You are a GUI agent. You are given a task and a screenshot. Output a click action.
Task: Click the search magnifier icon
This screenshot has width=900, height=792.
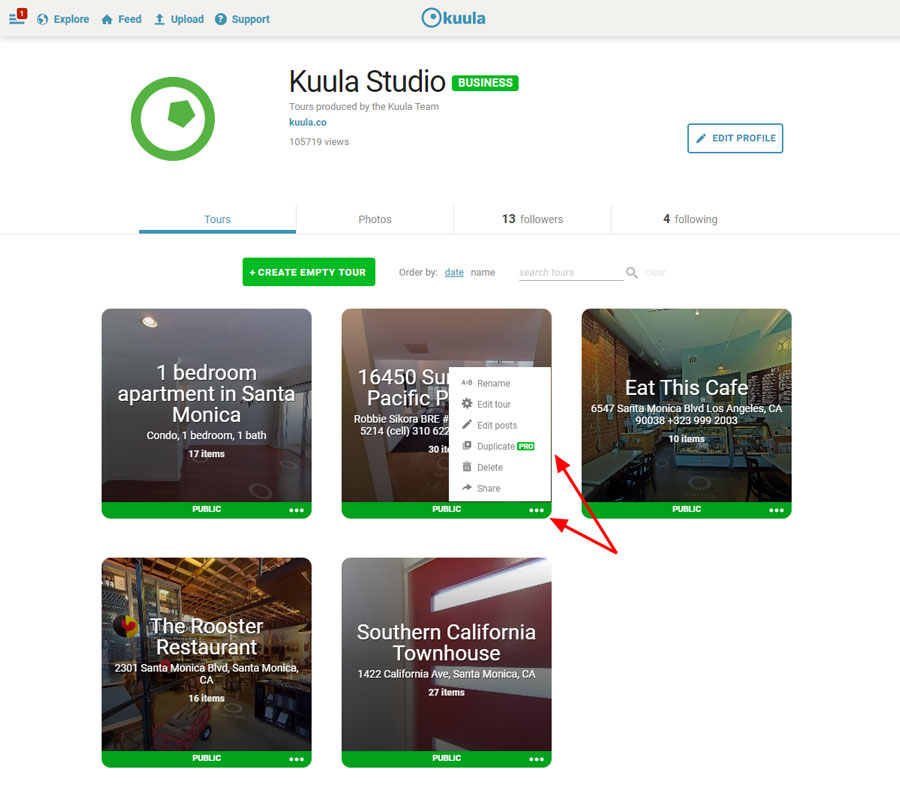click(631, 272)
